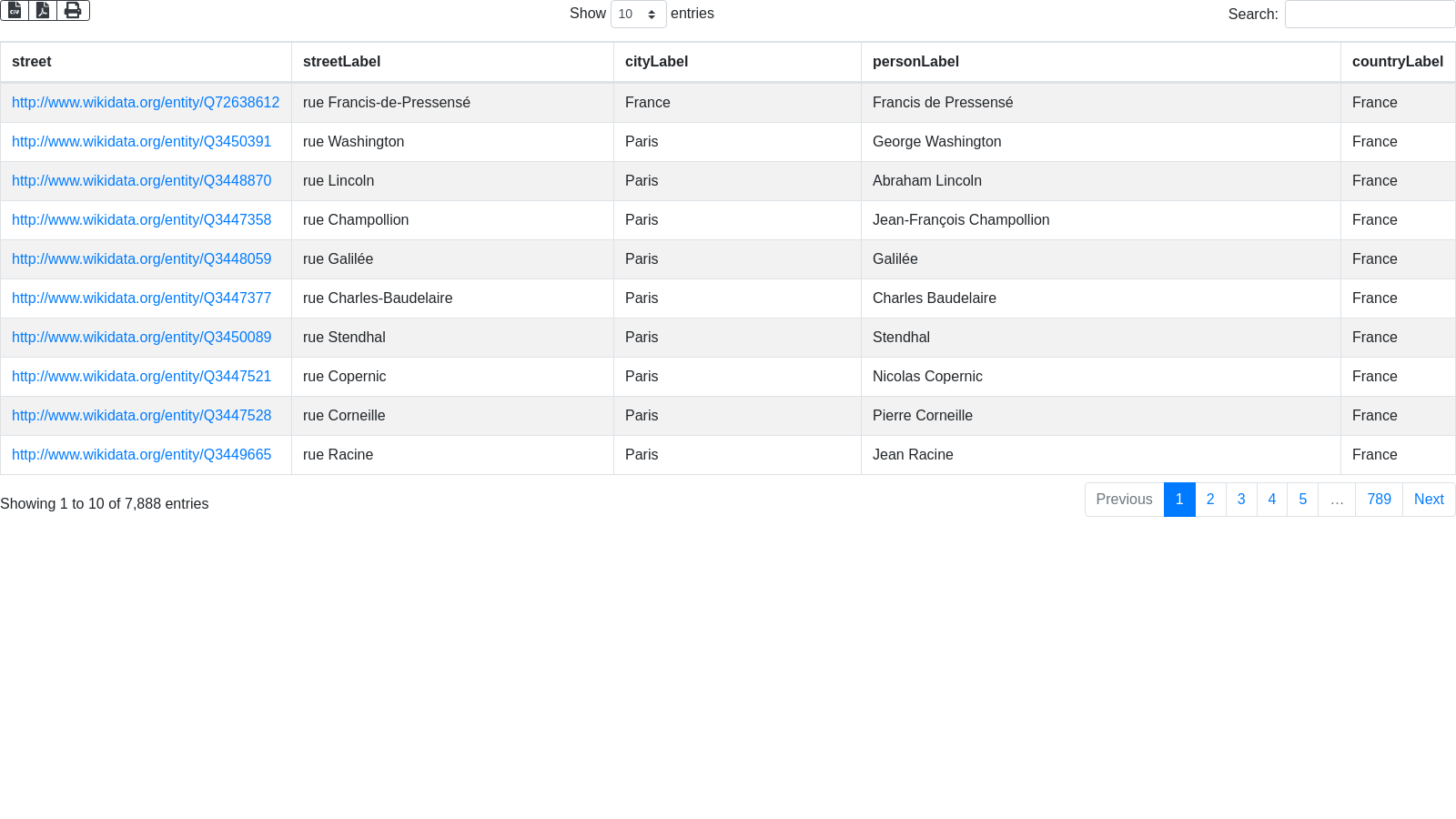Image resolution: width=1456 pixels, height=819 pixels.
Task: Sort by the streetLabel column header
Action: pos(341,62)
